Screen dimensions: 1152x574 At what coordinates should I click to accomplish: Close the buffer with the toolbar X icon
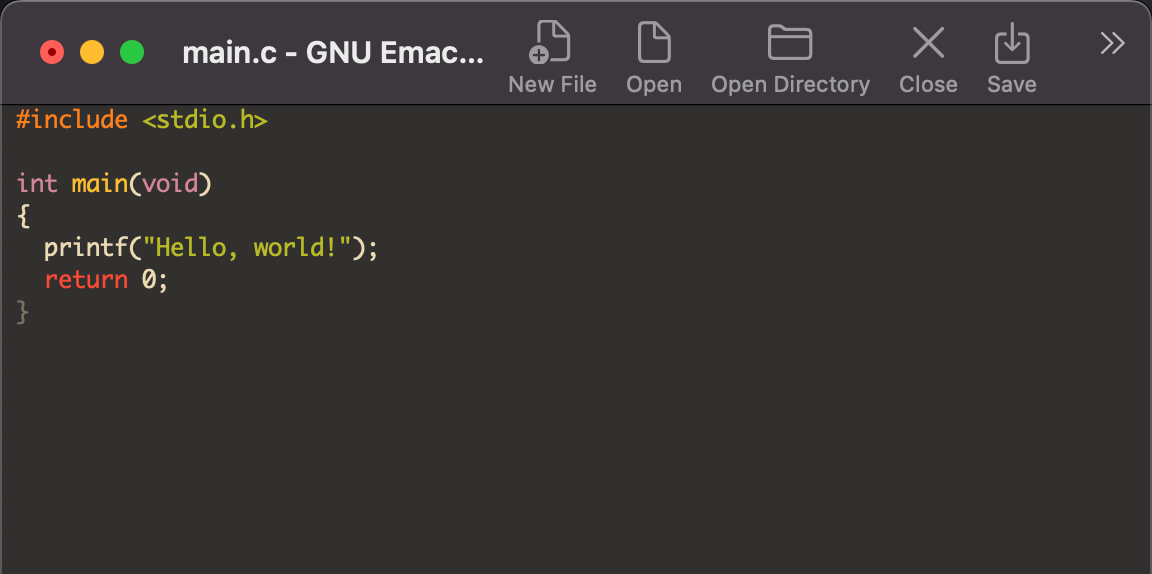928,44
